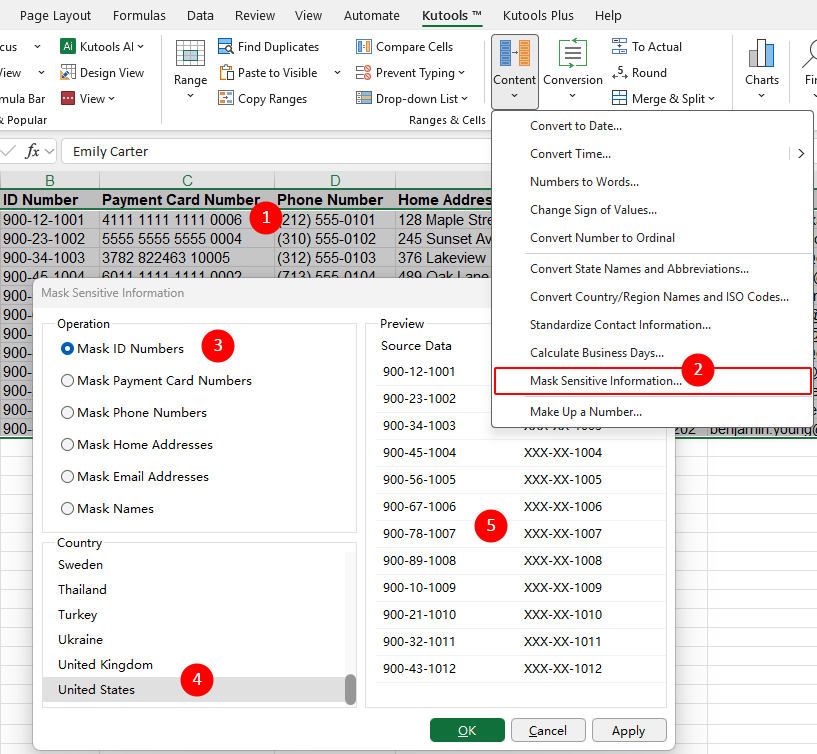Click the Prevent Typing icon
817x754 pixels.
click(364, 72)
